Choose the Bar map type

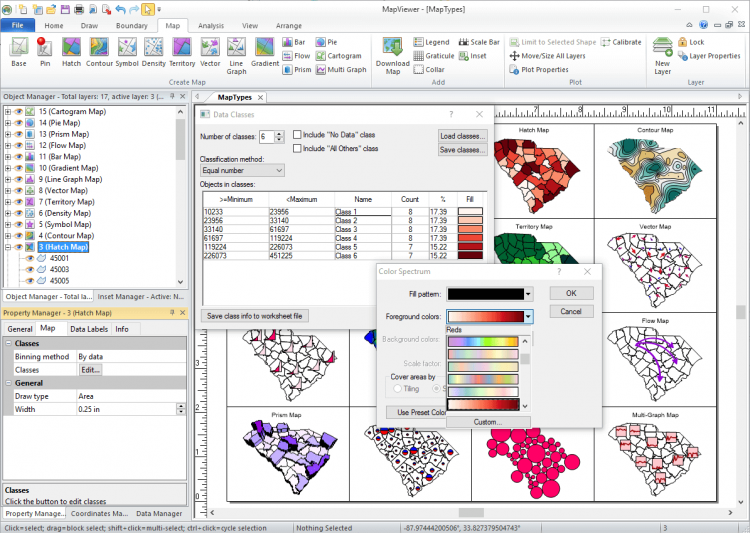(294, 42)
